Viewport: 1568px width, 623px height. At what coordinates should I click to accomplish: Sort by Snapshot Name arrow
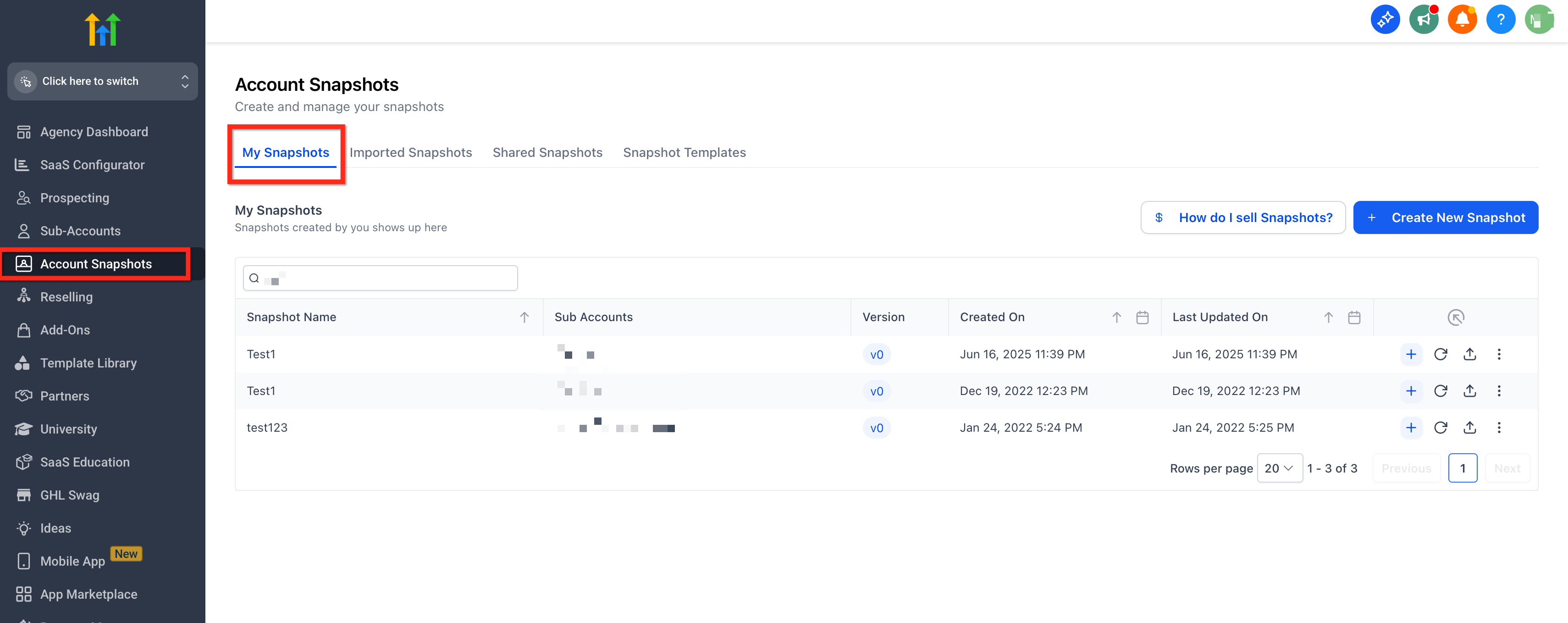(524, 317)
